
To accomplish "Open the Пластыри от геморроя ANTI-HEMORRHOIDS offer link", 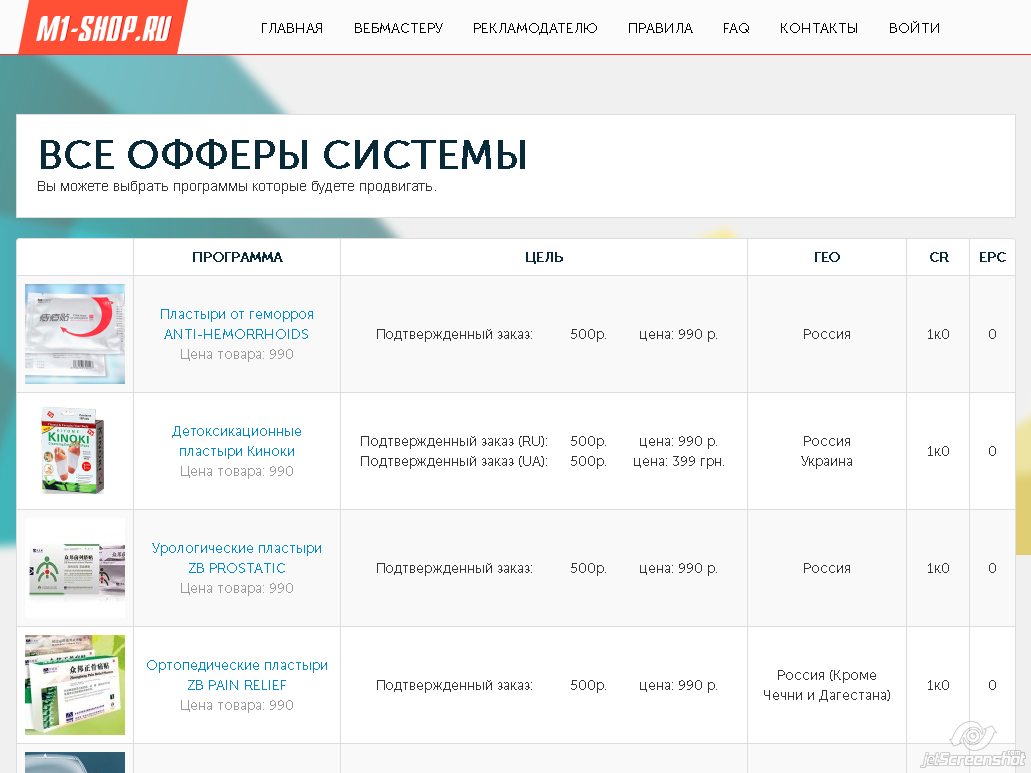I will [237, 324].
